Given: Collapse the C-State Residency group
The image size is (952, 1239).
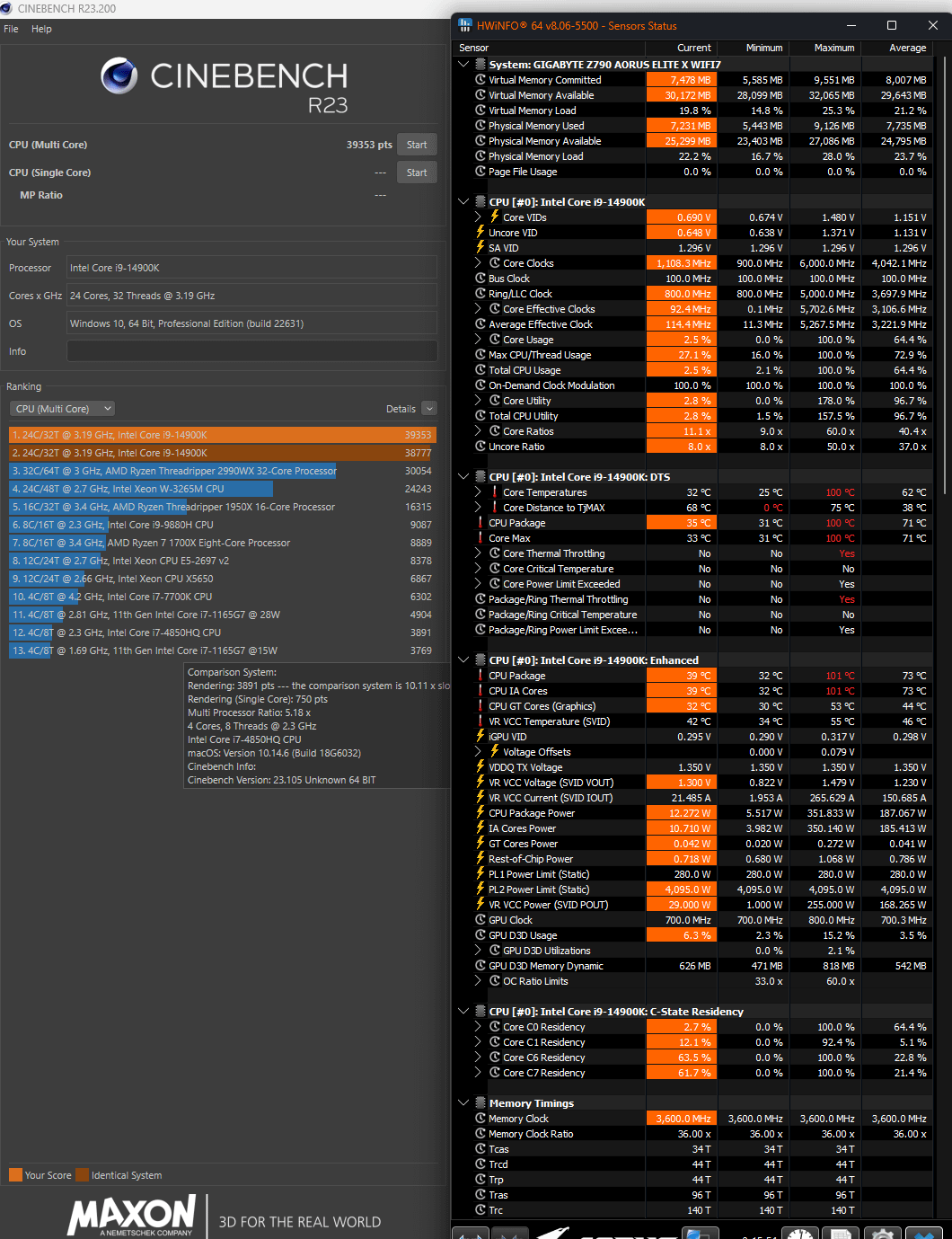Looking at the screenshot, I should click(x=463, y=1012).
